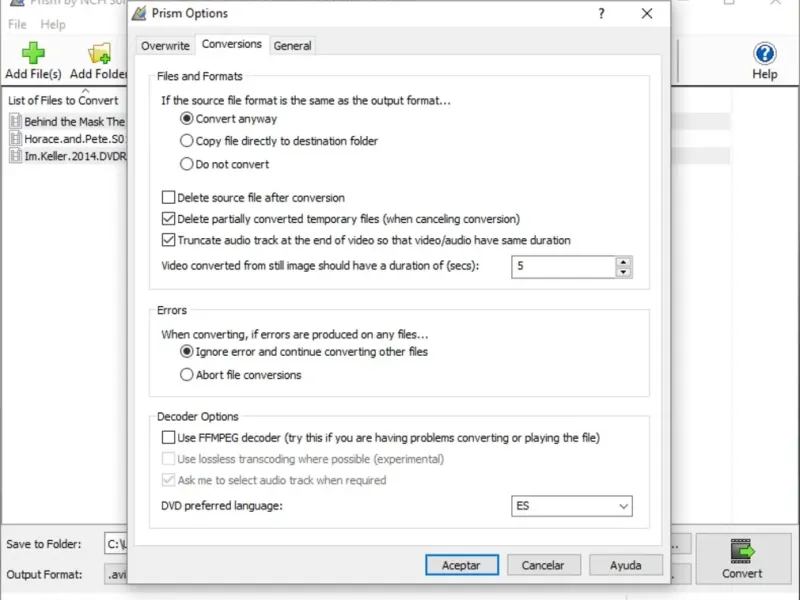Screen dimensions: 800x600
Task: Enable the Use FFMPEG decoder checkbox
Action: [x=168, y=437]
